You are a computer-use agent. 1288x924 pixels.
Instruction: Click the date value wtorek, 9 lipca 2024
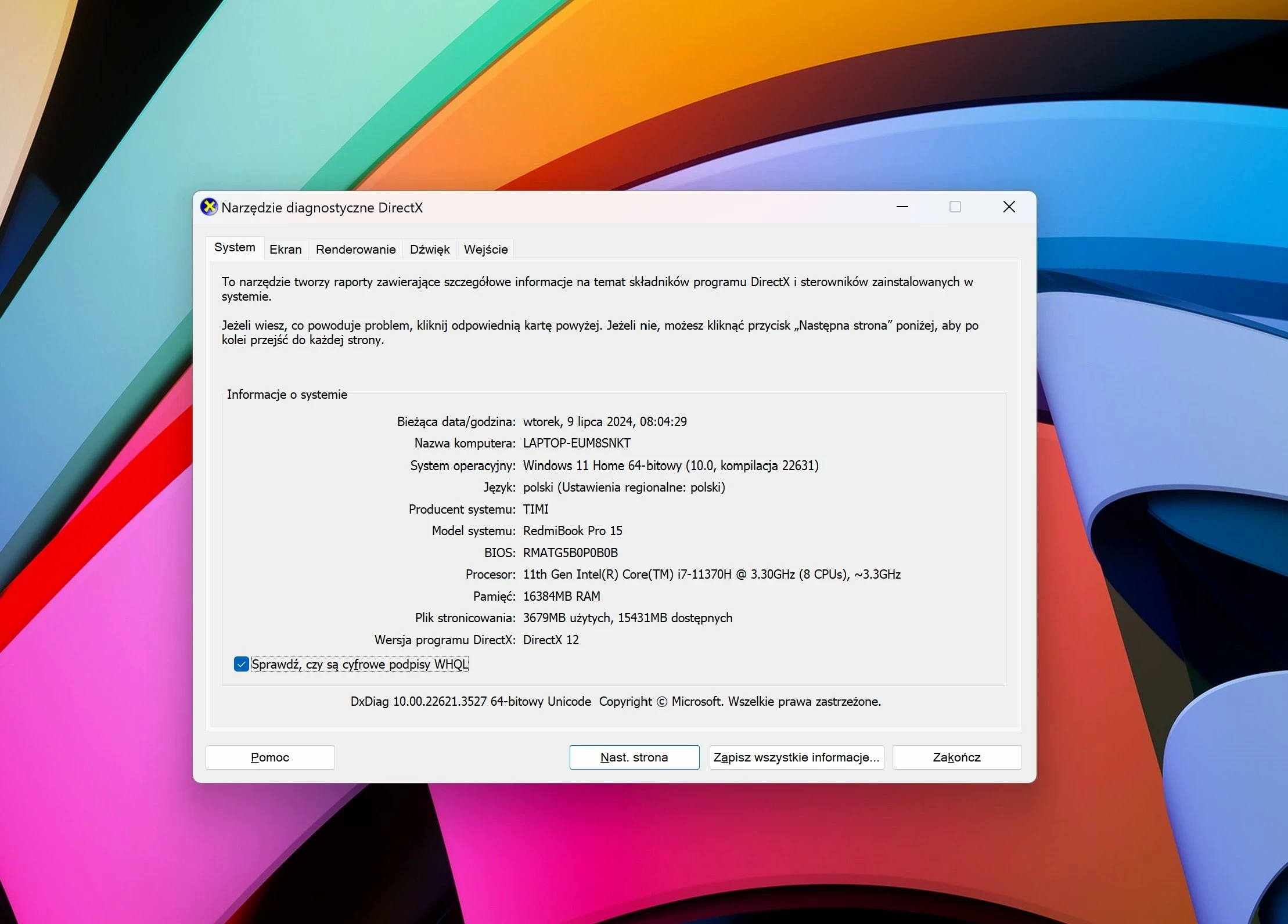[x=605, y=421]
